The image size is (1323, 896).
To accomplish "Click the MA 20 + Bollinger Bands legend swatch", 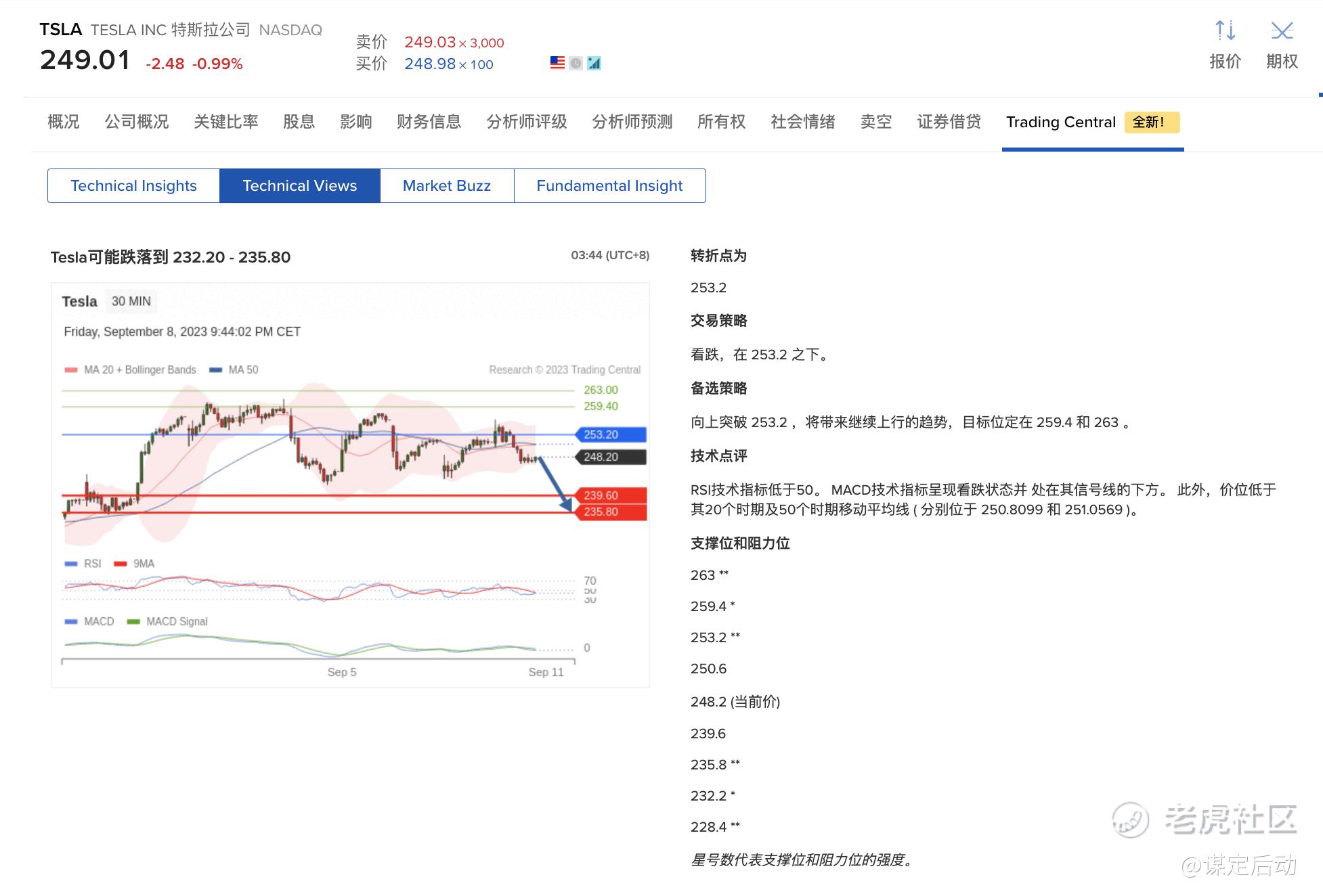I will [x=71, y=370].
